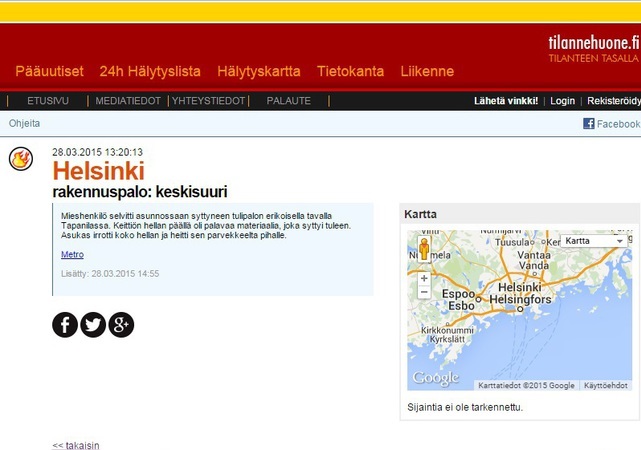Go back via the takaisin link
641x450 pixels.
[76, 445]
